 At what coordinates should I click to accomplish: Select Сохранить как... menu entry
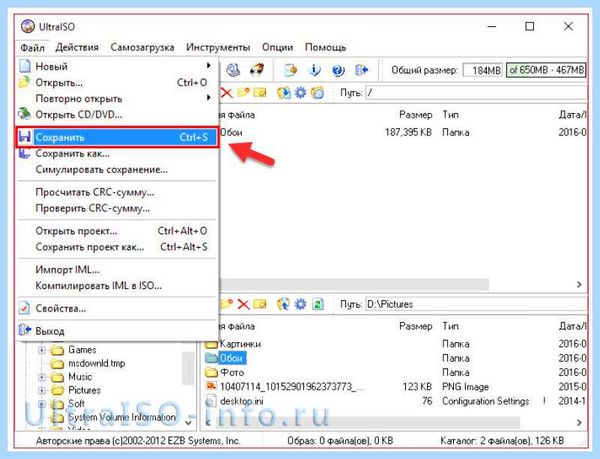coord(117,153)
